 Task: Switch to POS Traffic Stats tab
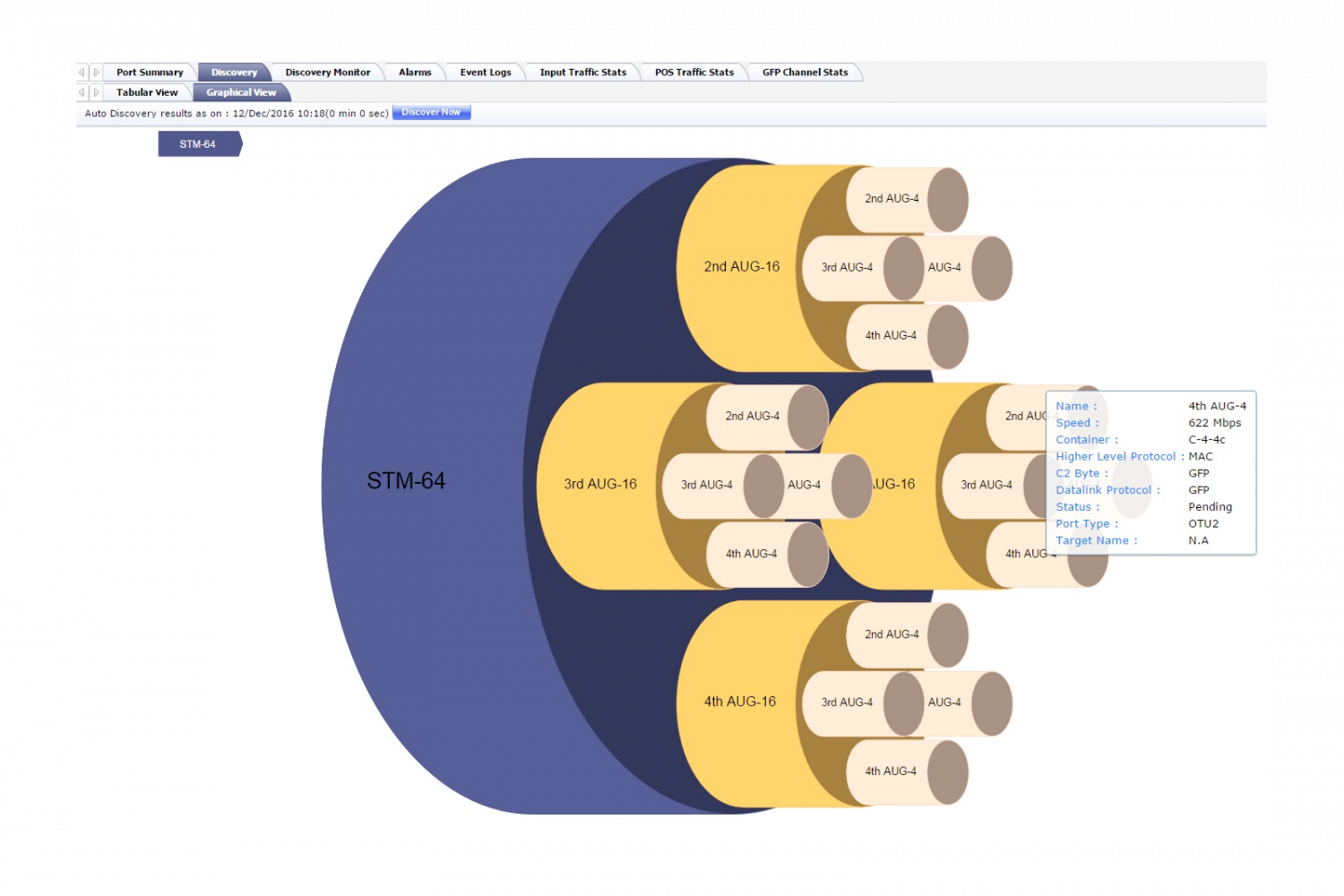click(x=694, y=73)
